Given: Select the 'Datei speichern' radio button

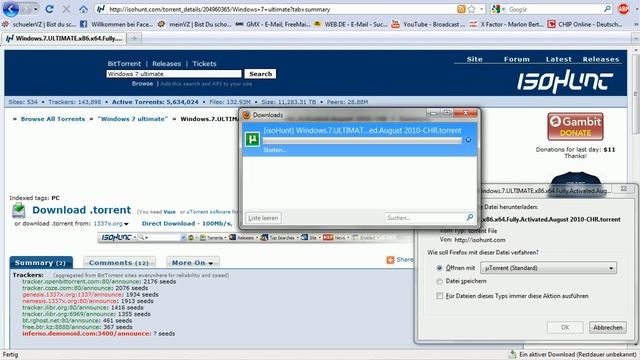Looking at the screenshot, I should pos(439,281).
